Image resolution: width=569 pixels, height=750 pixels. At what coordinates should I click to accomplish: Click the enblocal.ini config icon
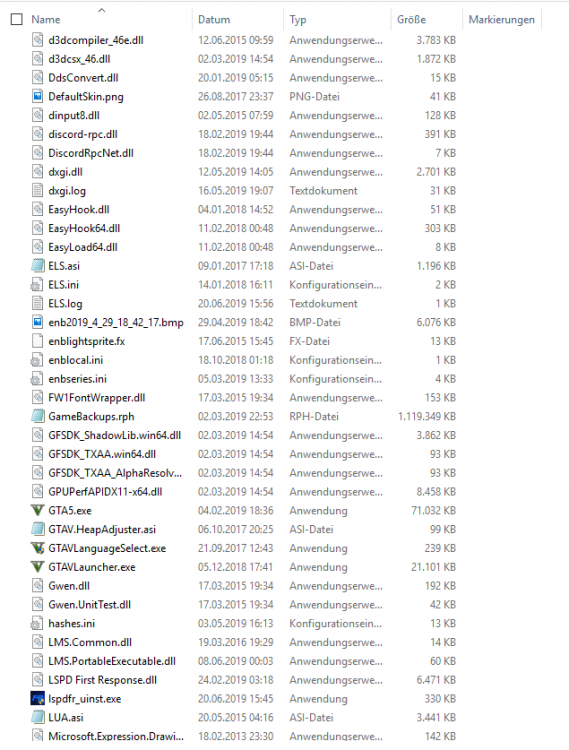(x=37, y=360)
